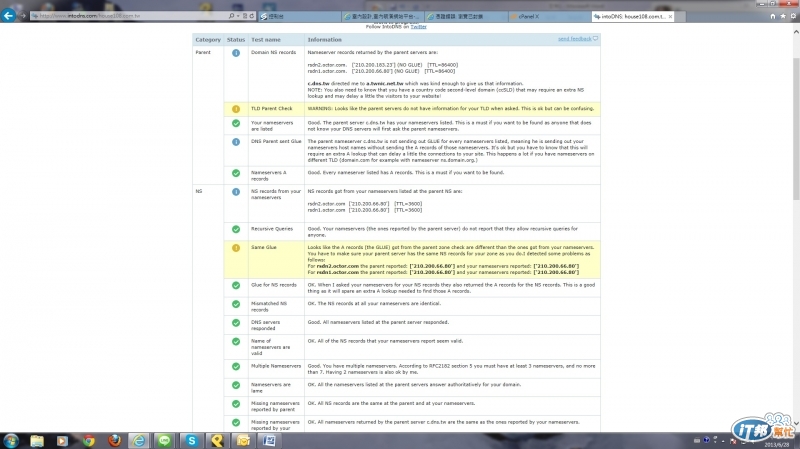Click info icon for DNS Parent sent Glue
This screenshot has height=449, width=800.
coord(236,142)
